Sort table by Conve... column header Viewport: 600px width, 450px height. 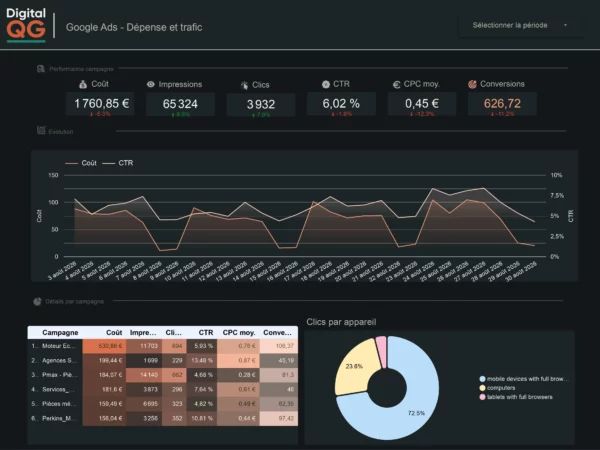click(277, 333)
